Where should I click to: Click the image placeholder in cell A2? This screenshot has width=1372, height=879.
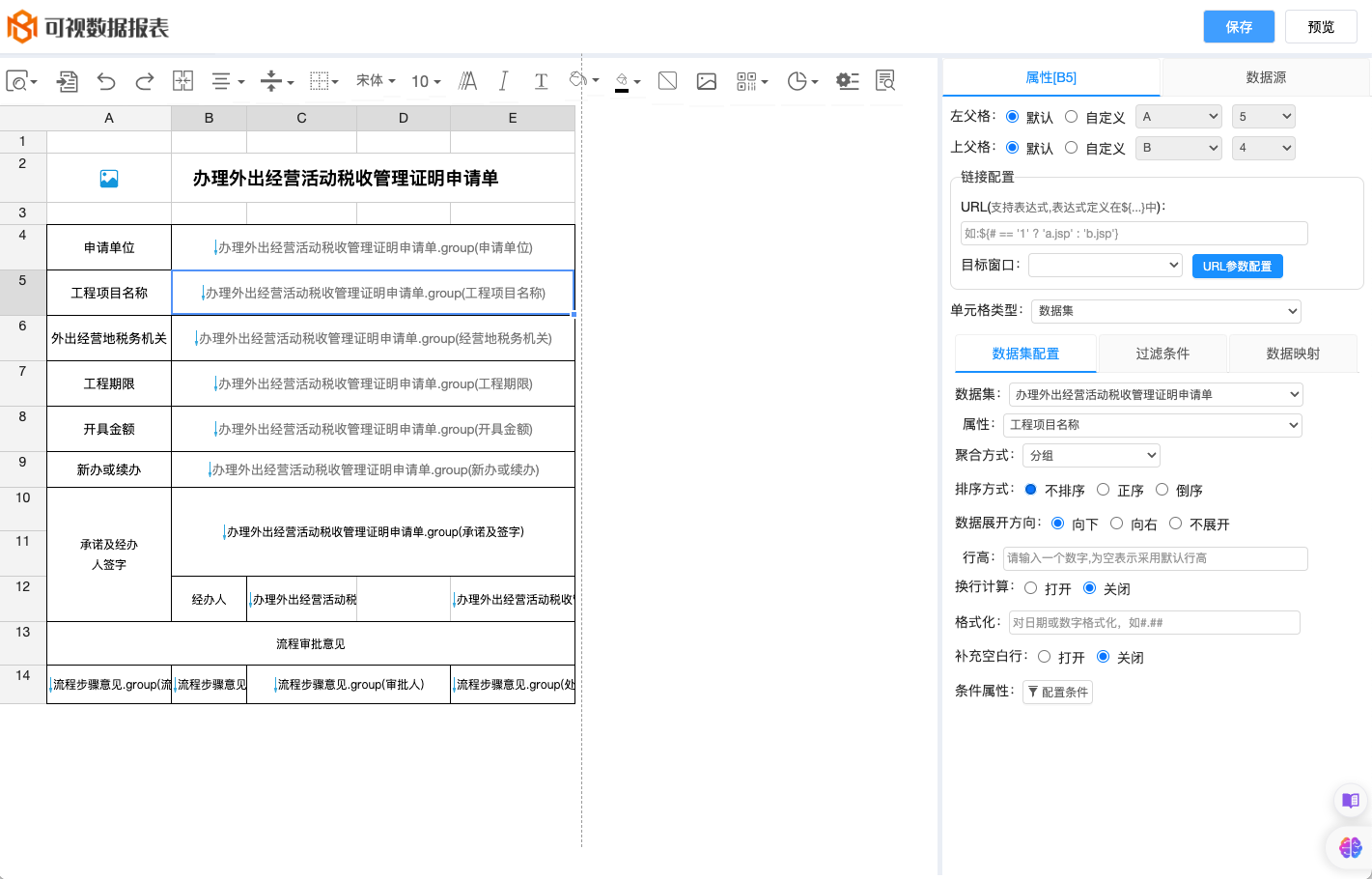point(109,179)
